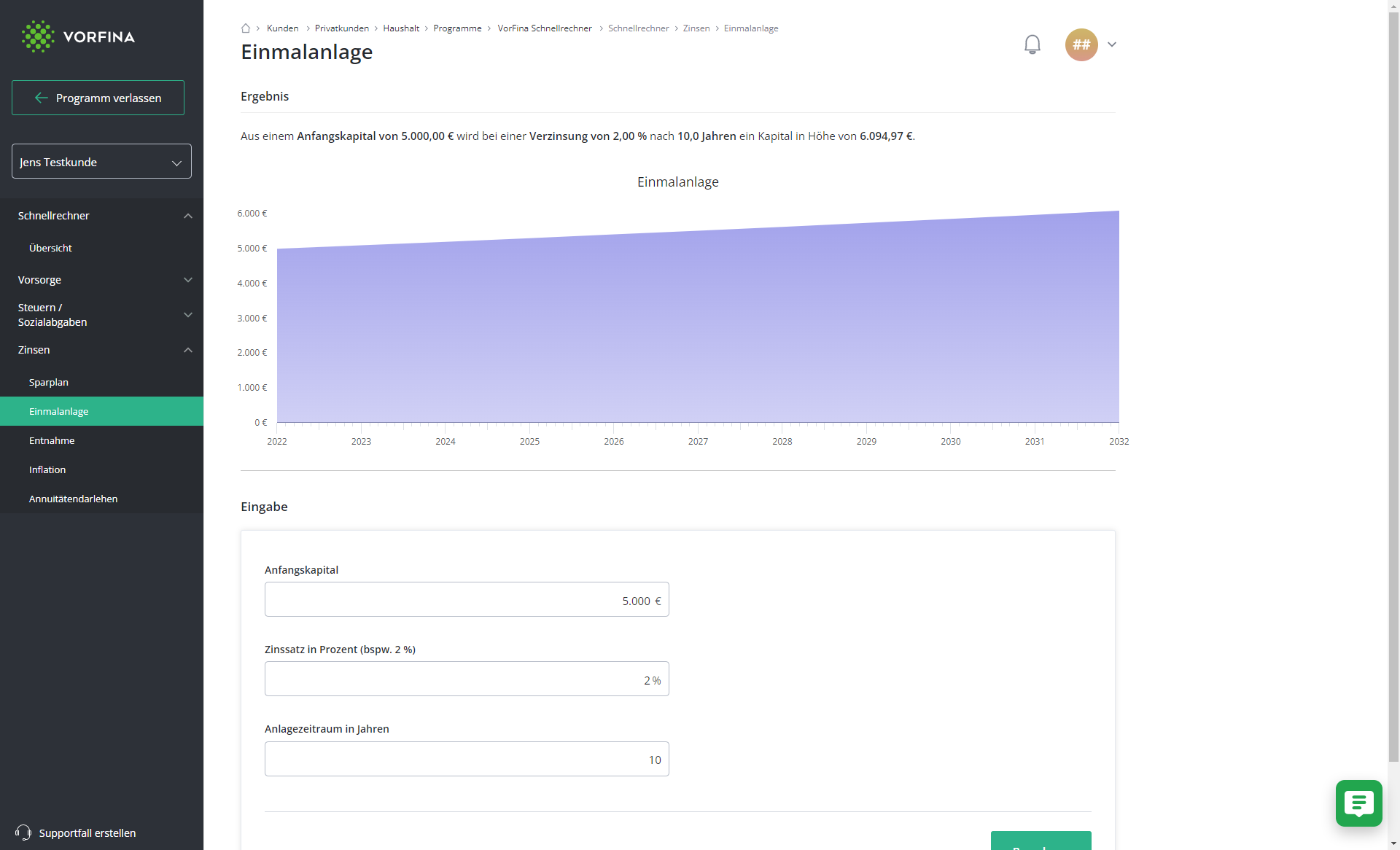Click the Programm verlassen button
The height and width of the screenshot is (850, 1400).
[98, 98]
